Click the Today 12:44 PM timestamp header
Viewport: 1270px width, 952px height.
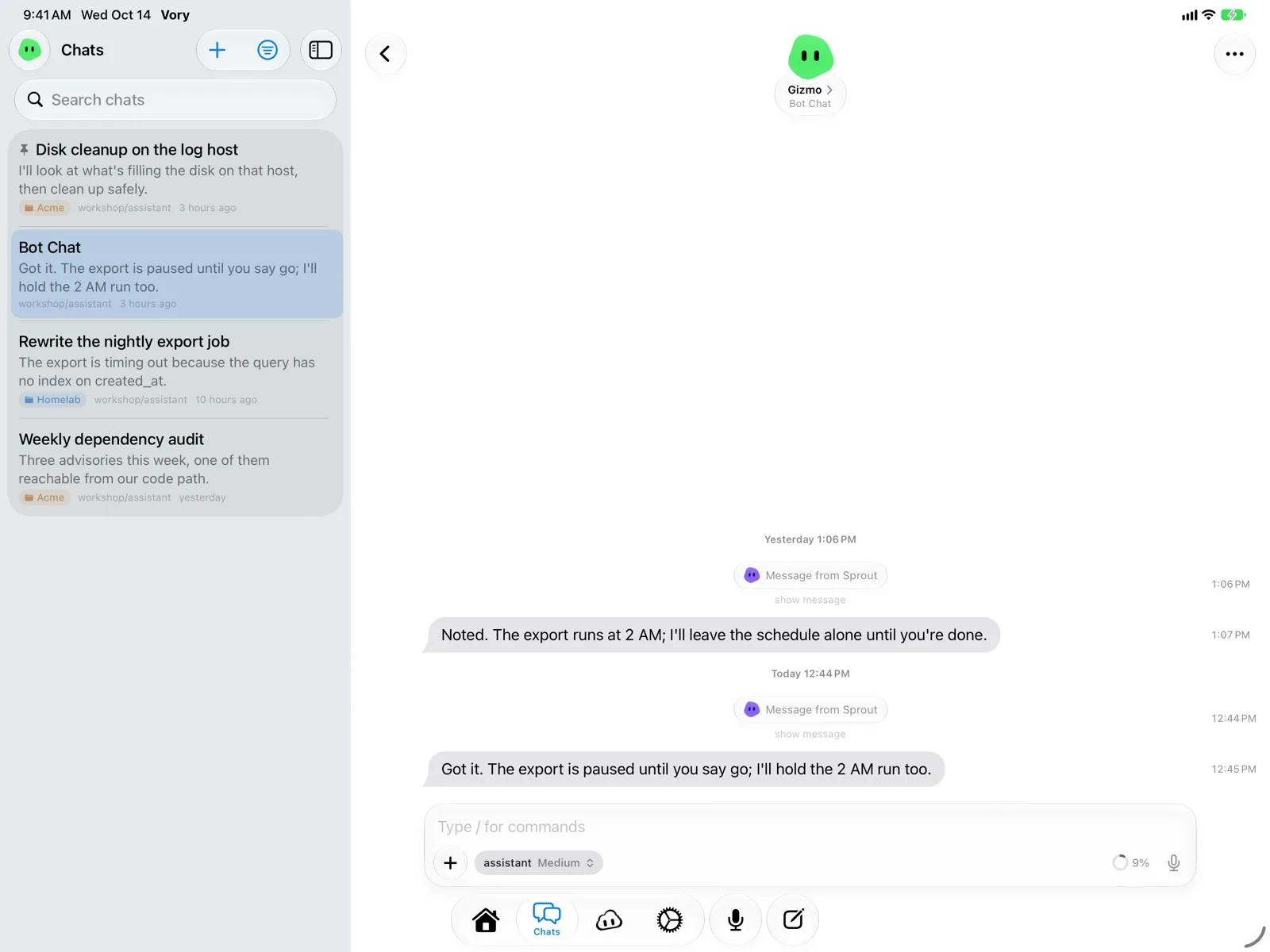point(810,674)
